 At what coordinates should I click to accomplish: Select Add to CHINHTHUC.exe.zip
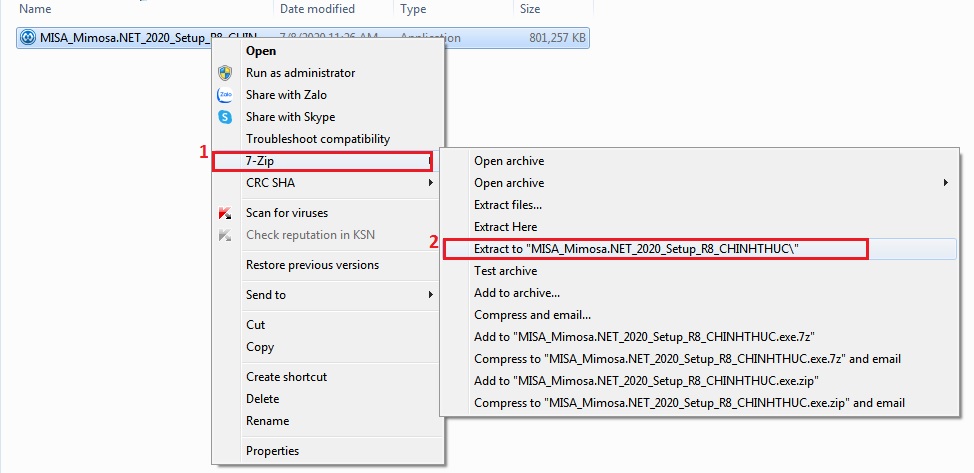(647, 381)
